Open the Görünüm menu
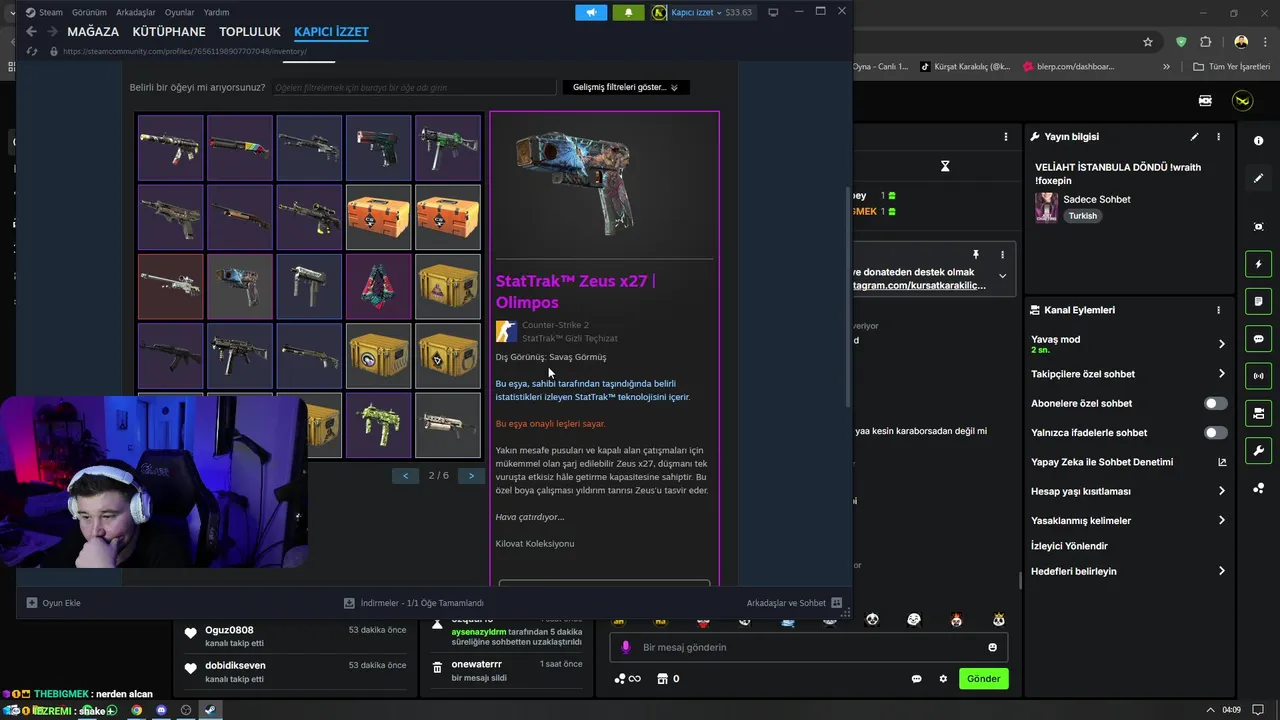 [89, 12]
